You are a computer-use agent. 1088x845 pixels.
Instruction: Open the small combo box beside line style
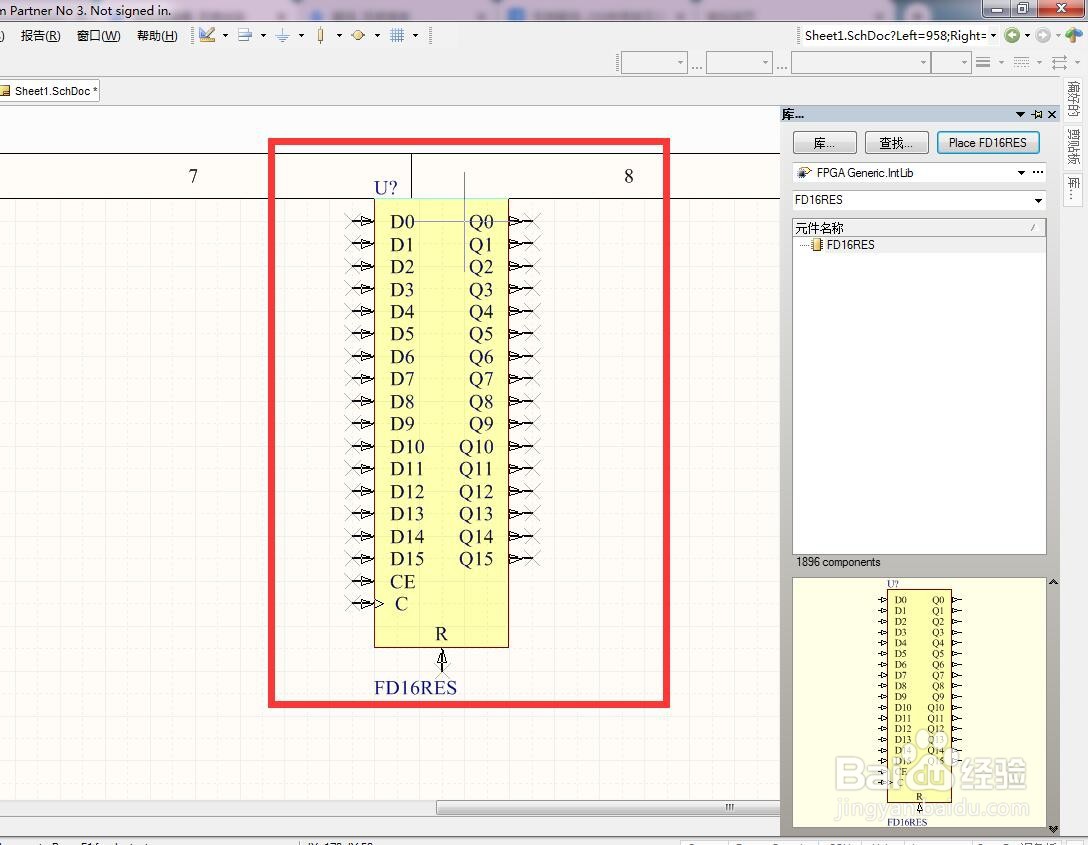[x=951, y=62]
